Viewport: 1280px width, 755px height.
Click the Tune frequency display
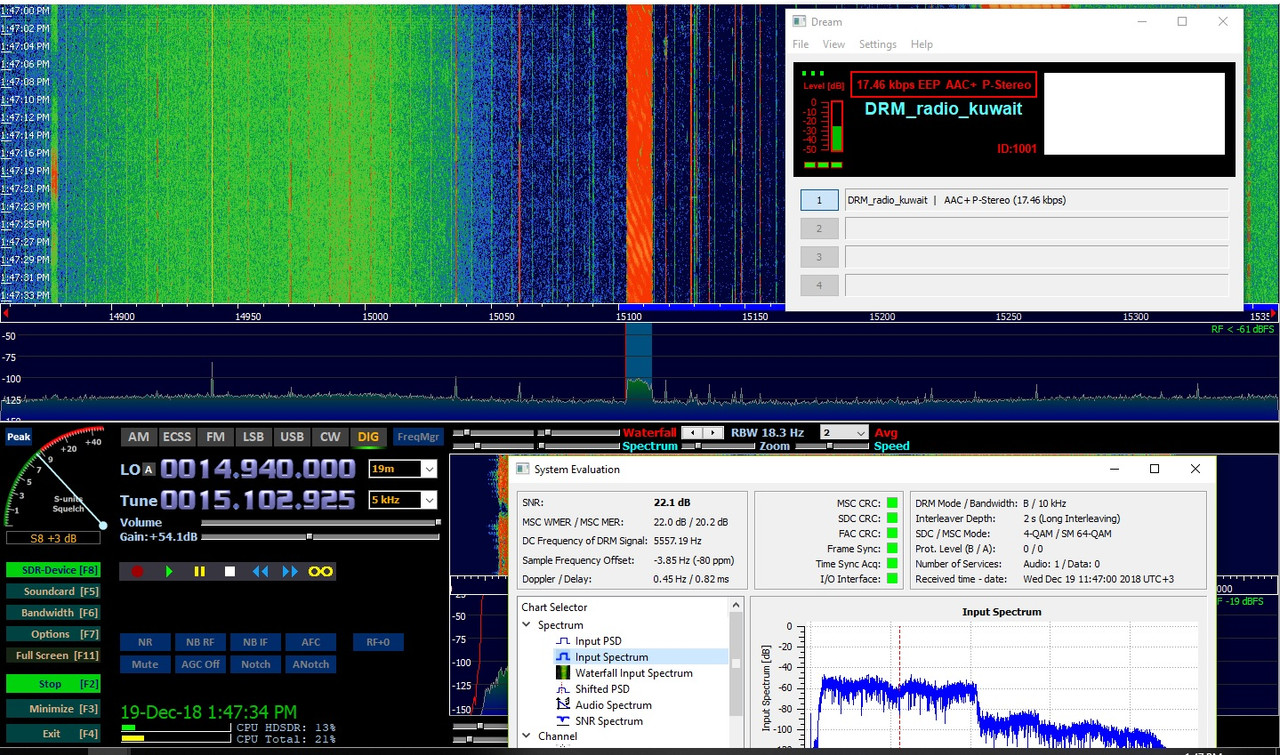(258, 500)
